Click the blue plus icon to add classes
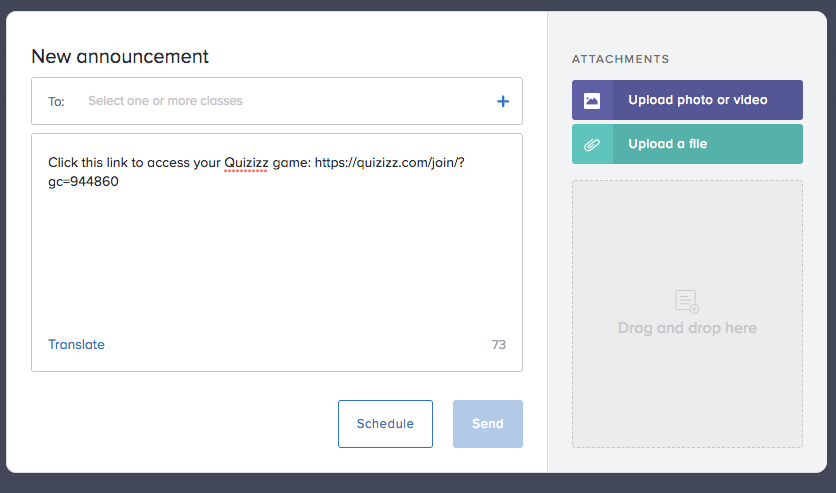The width and height of the screenshot is (836, 493). 503,101
